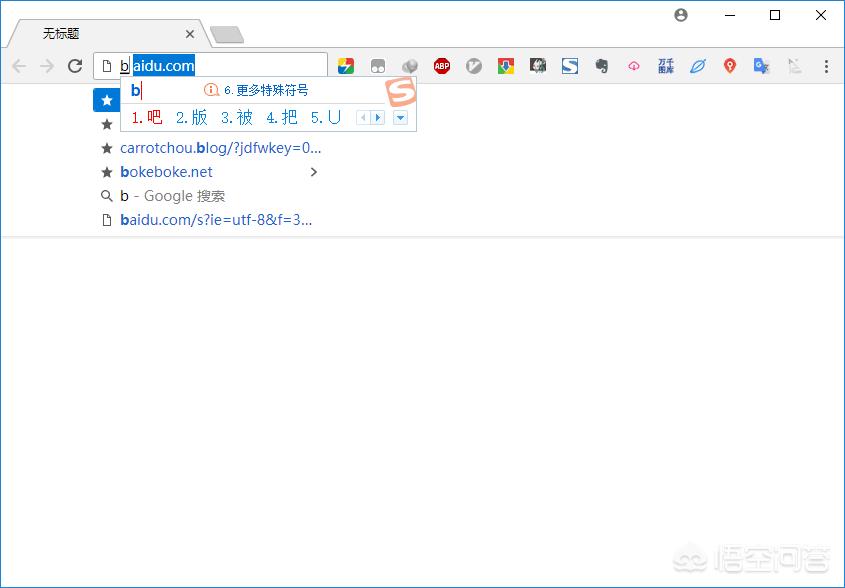The width and height of the screenshot is (845, 588).
Task: Choose candidate 3 被
Action: (237, 117)
